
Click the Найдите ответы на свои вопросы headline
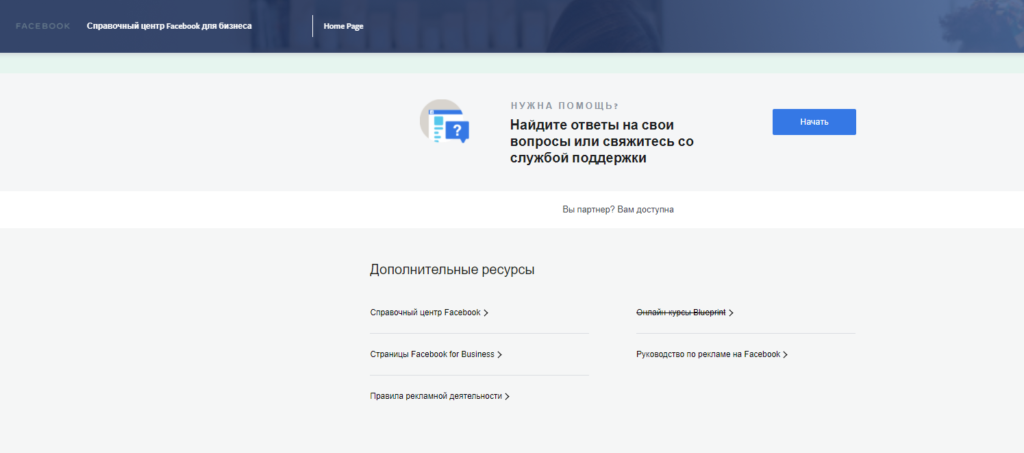pyautogui.click(x=601, y=142)
